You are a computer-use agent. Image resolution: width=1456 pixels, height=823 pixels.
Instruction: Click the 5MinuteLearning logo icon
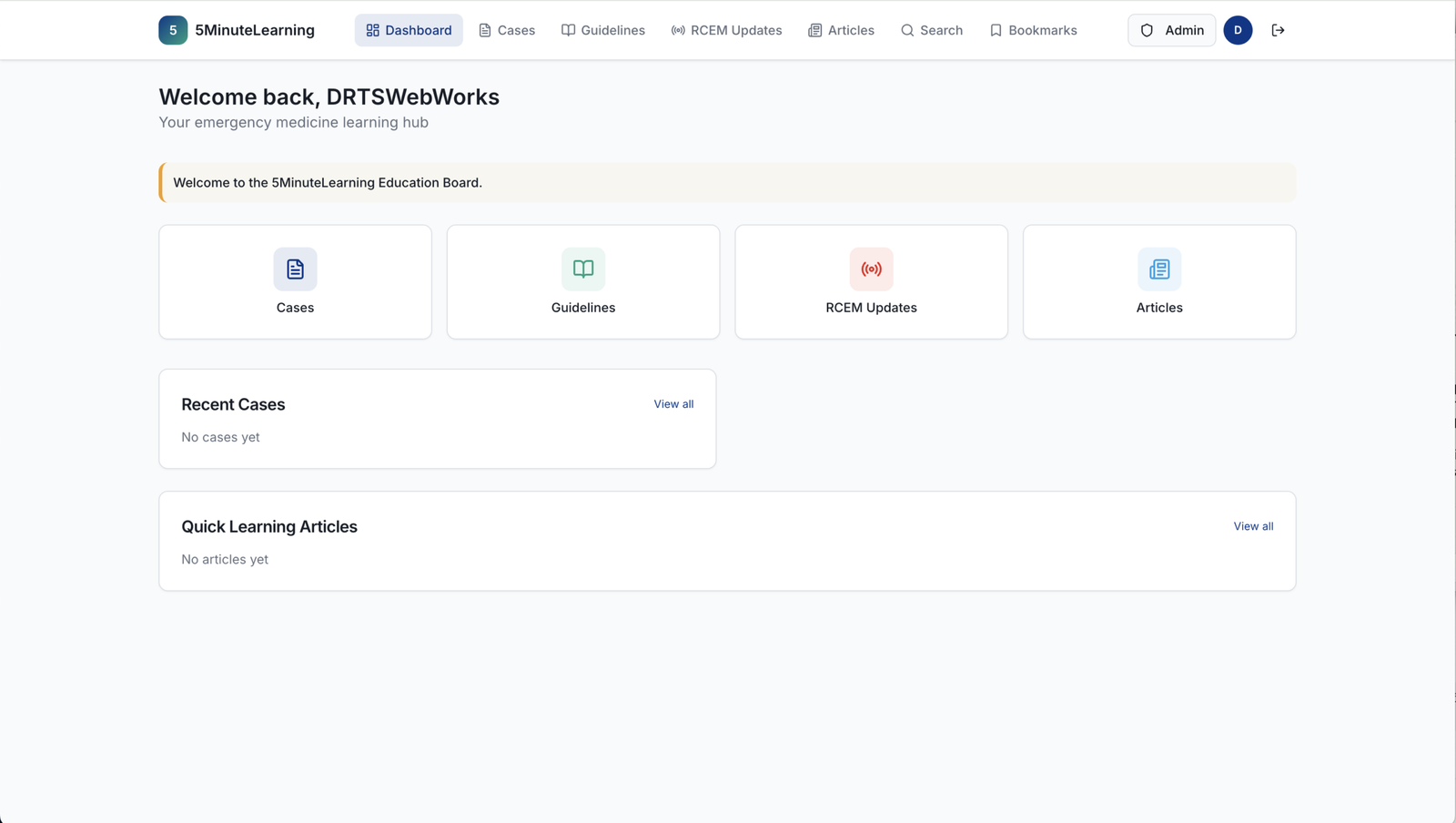[173, 30]
